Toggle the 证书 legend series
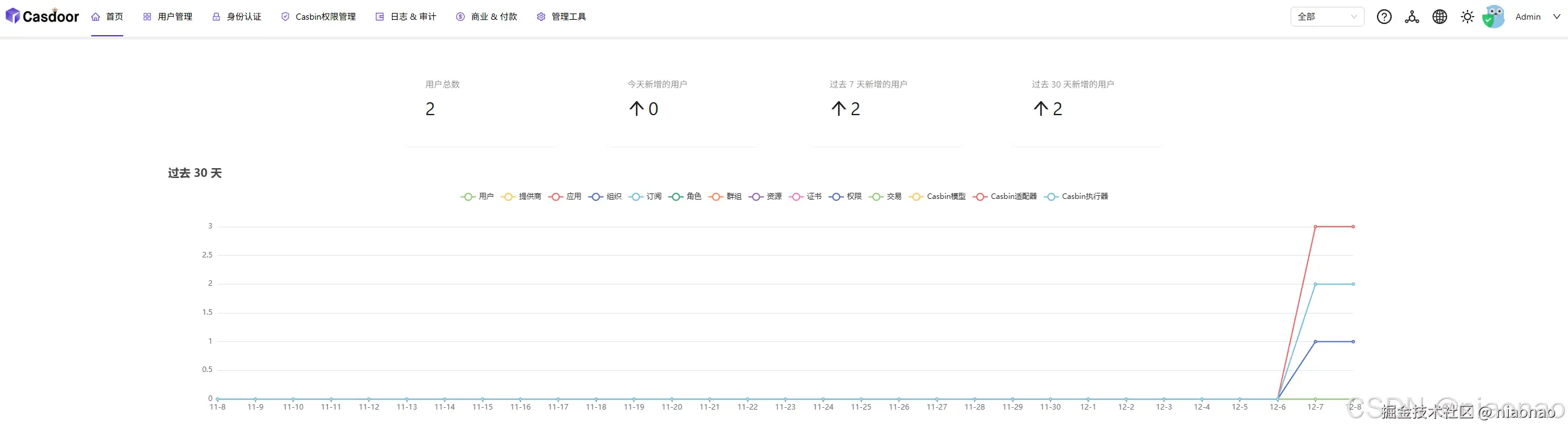 coord(805,196)
